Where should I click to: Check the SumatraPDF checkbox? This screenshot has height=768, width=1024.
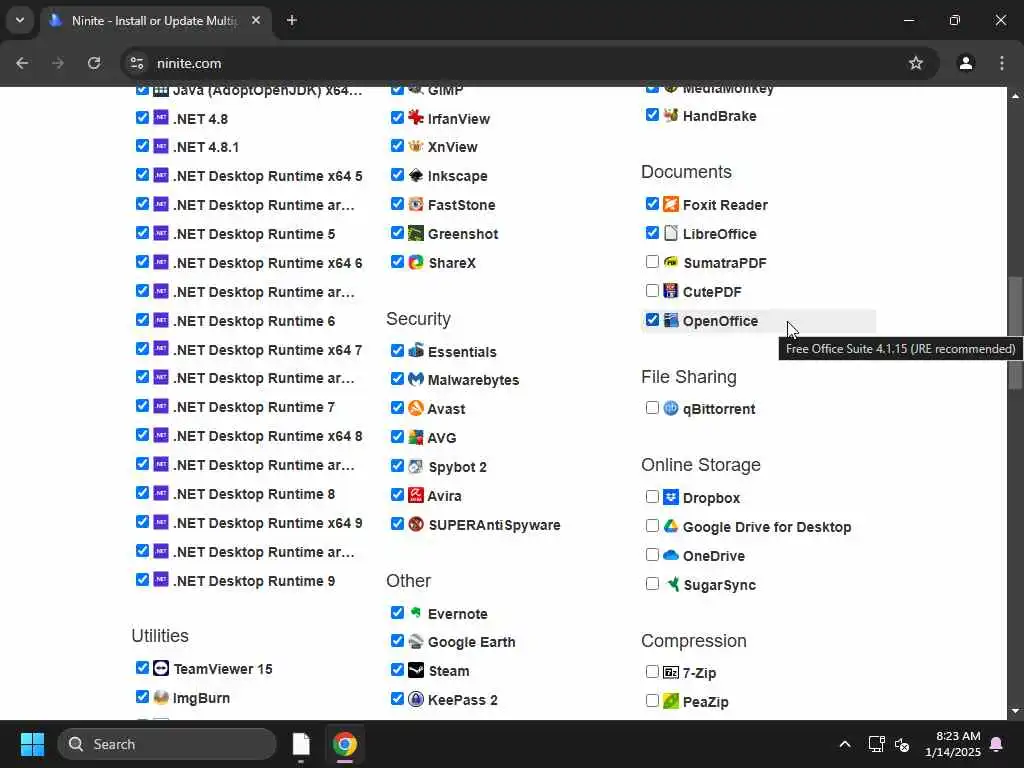[652, 262]
